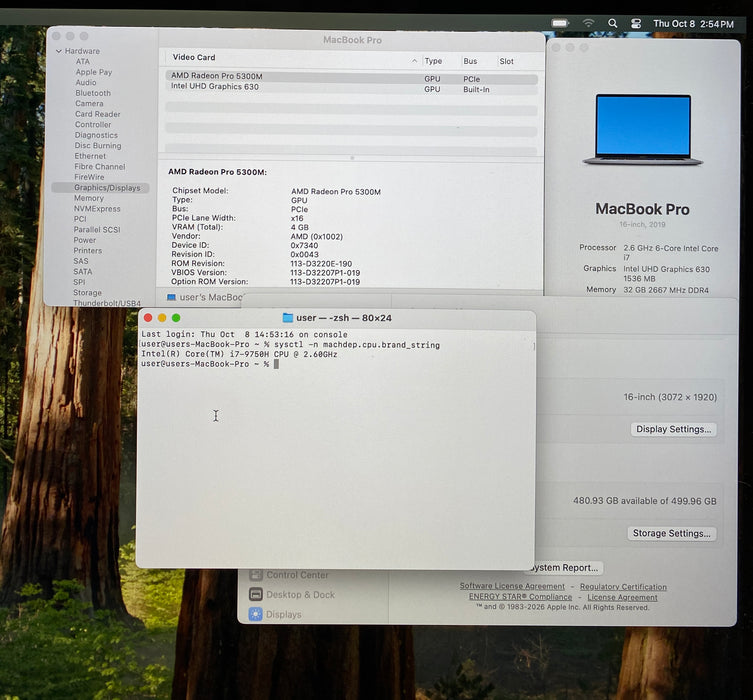Open Spotlight search in menu bar

(x=612, y=23)
